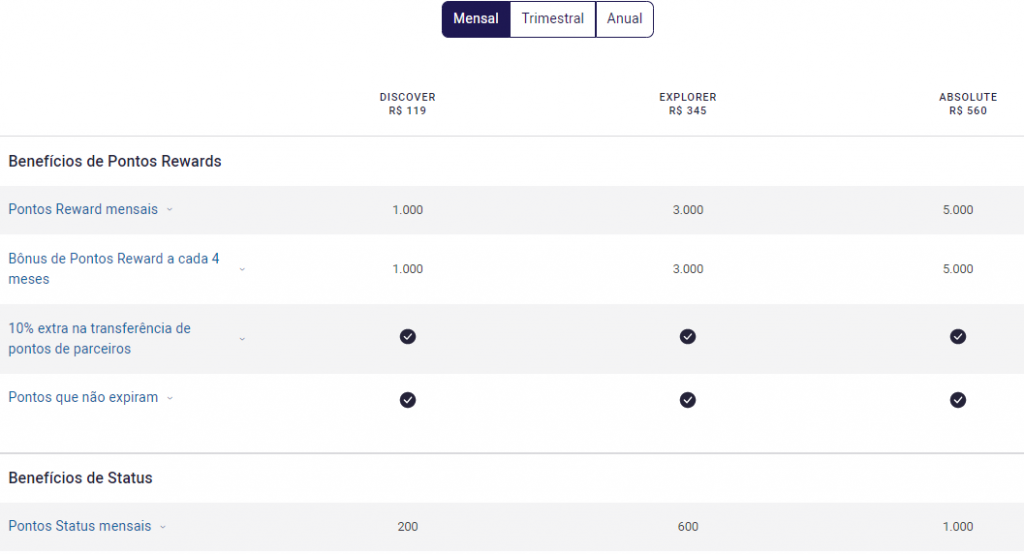Select the Explorer R$ 345 plan header
1024x554 pixels.
point(688,104)
